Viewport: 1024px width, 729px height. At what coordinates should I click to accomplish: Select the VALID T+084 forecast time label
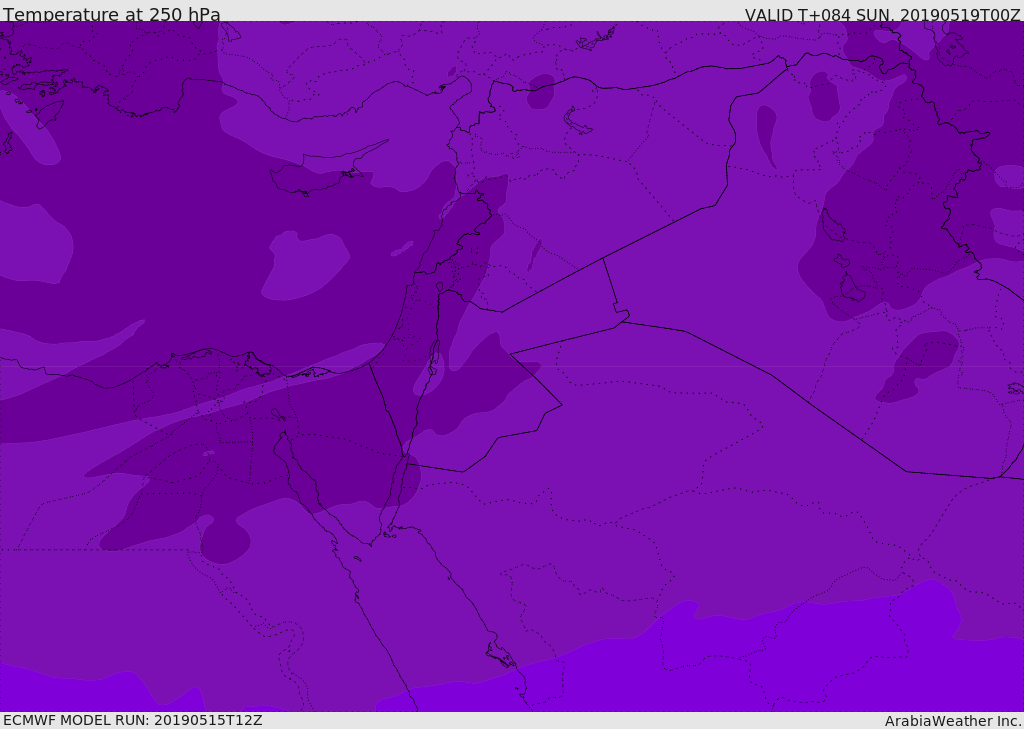pos(882,14)
